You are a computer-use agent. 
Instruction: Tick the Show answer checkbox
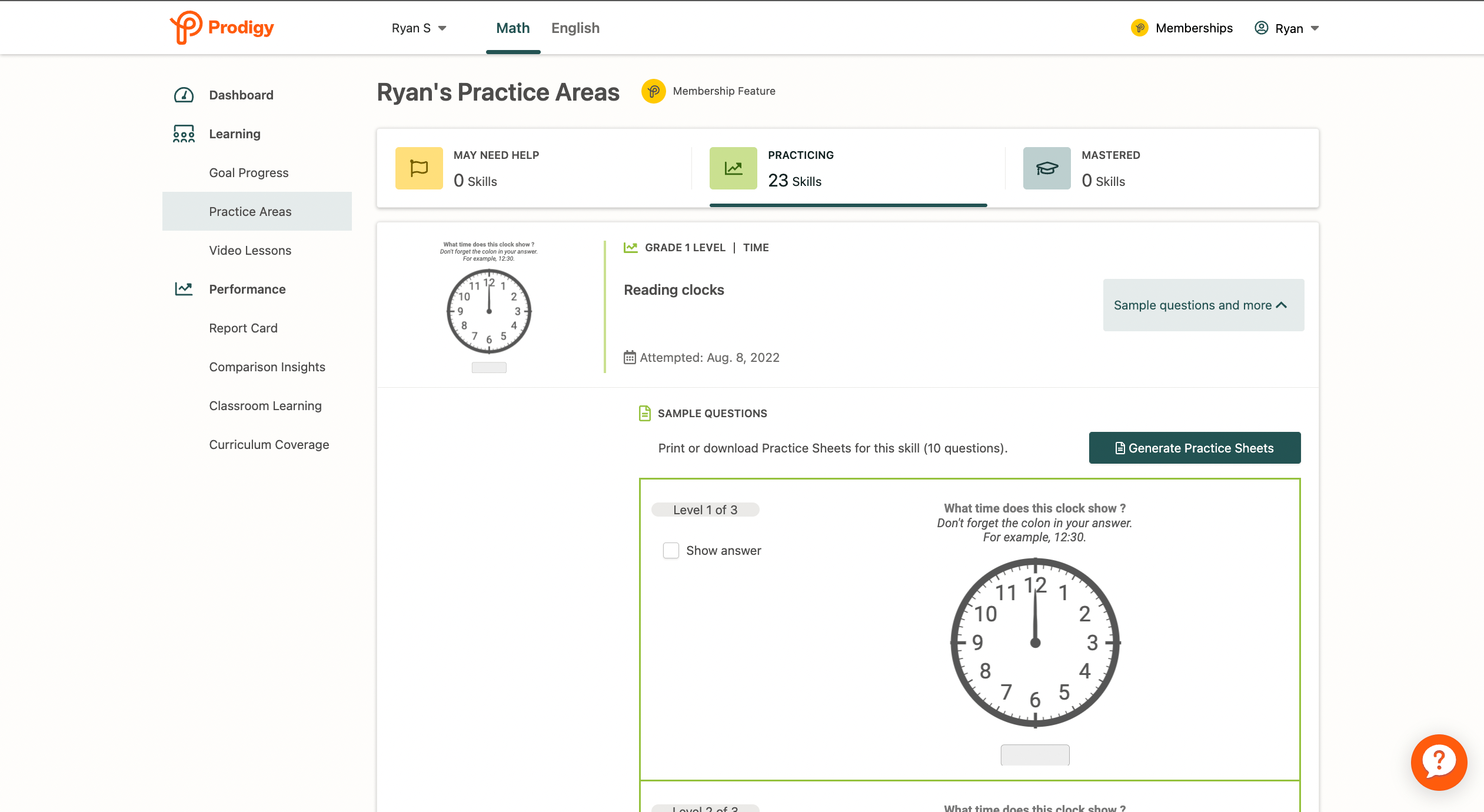[671, 551]
